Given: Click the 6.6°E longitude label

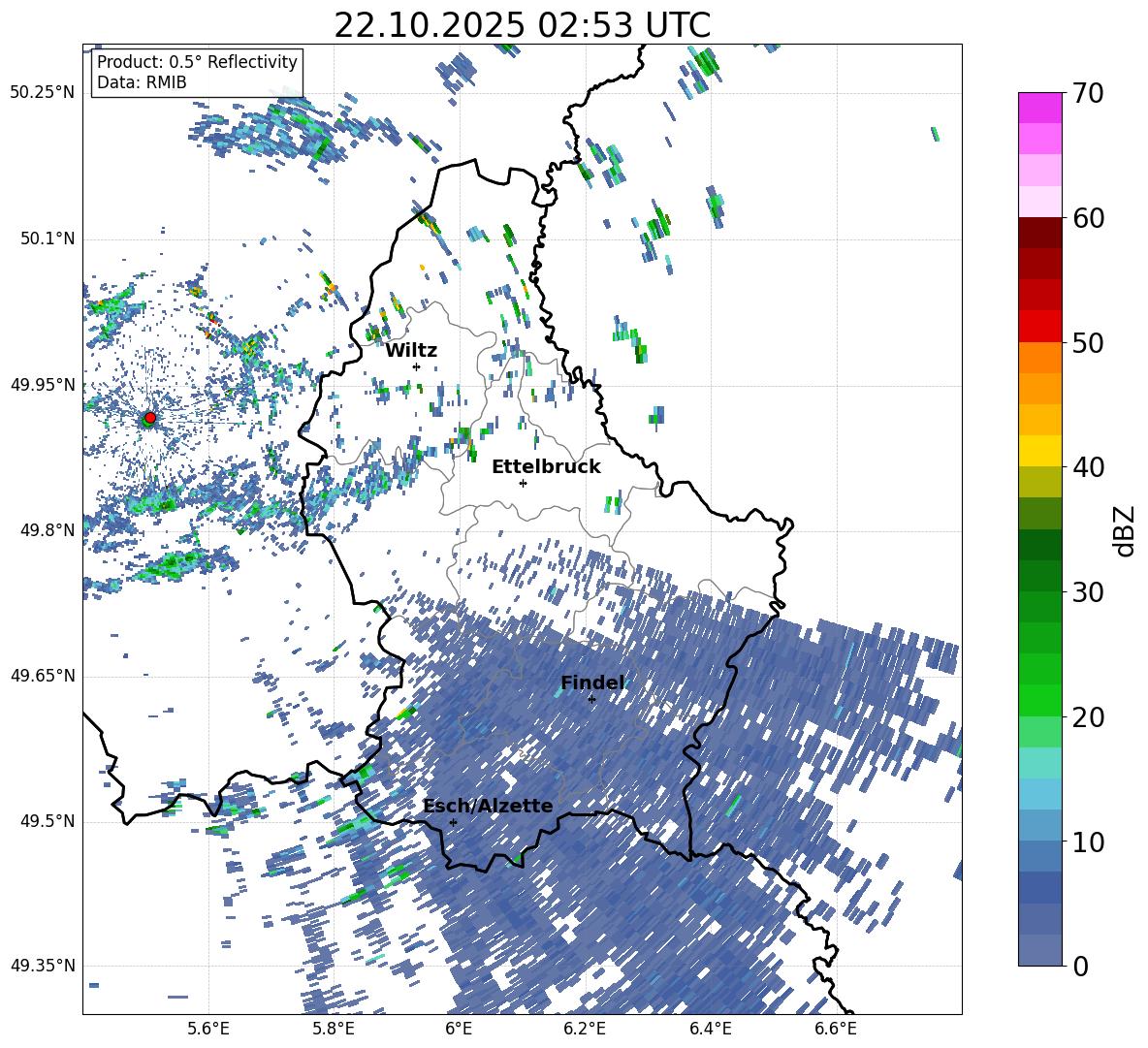Looking at the screenshot, I should pos(836,1029).
